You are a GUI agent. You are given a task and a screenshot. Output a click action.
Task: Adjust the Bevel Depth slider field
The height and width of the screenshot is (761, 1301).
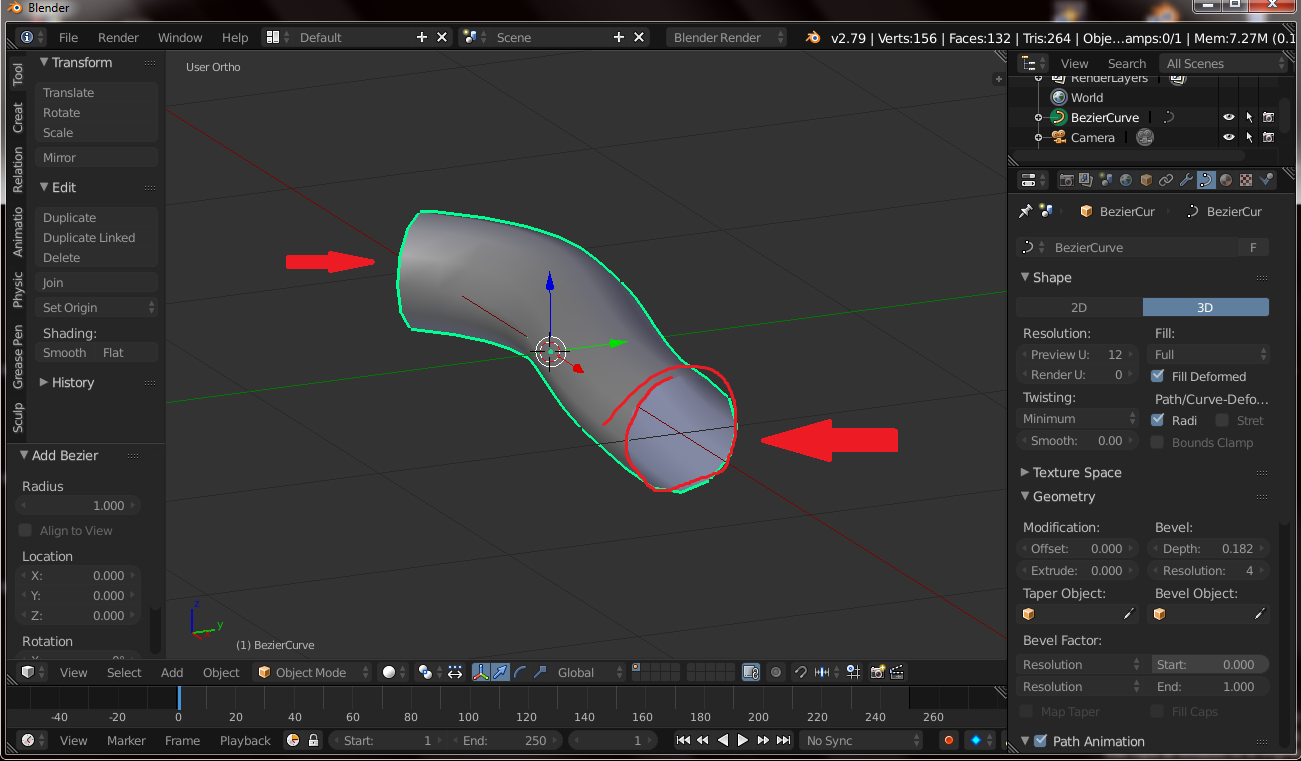click(1208, 548)
